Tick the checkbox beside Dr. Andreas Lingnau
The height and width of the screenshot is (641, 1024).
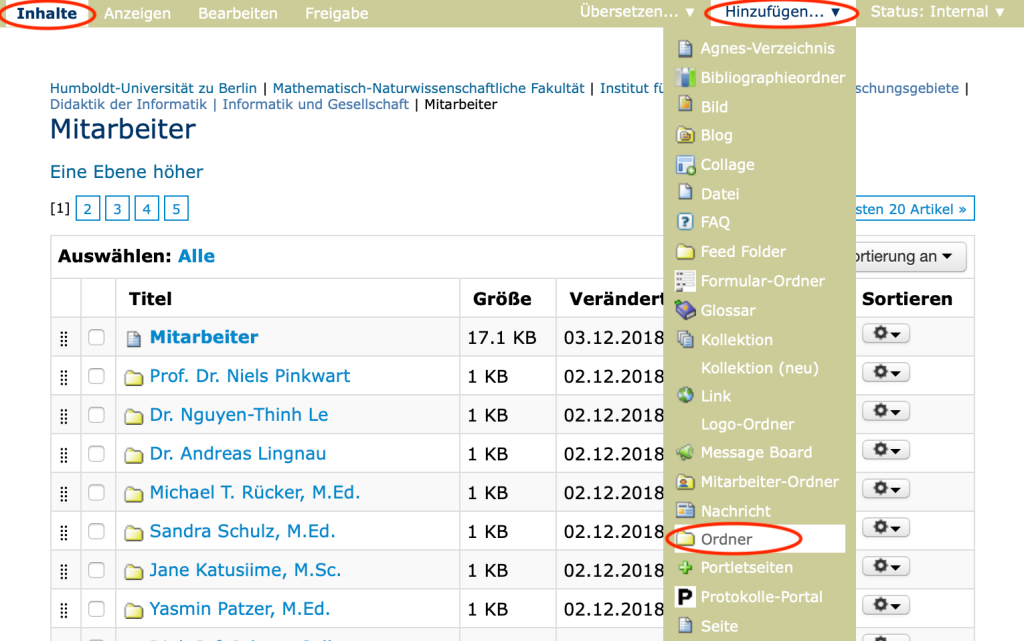point(96,454)
